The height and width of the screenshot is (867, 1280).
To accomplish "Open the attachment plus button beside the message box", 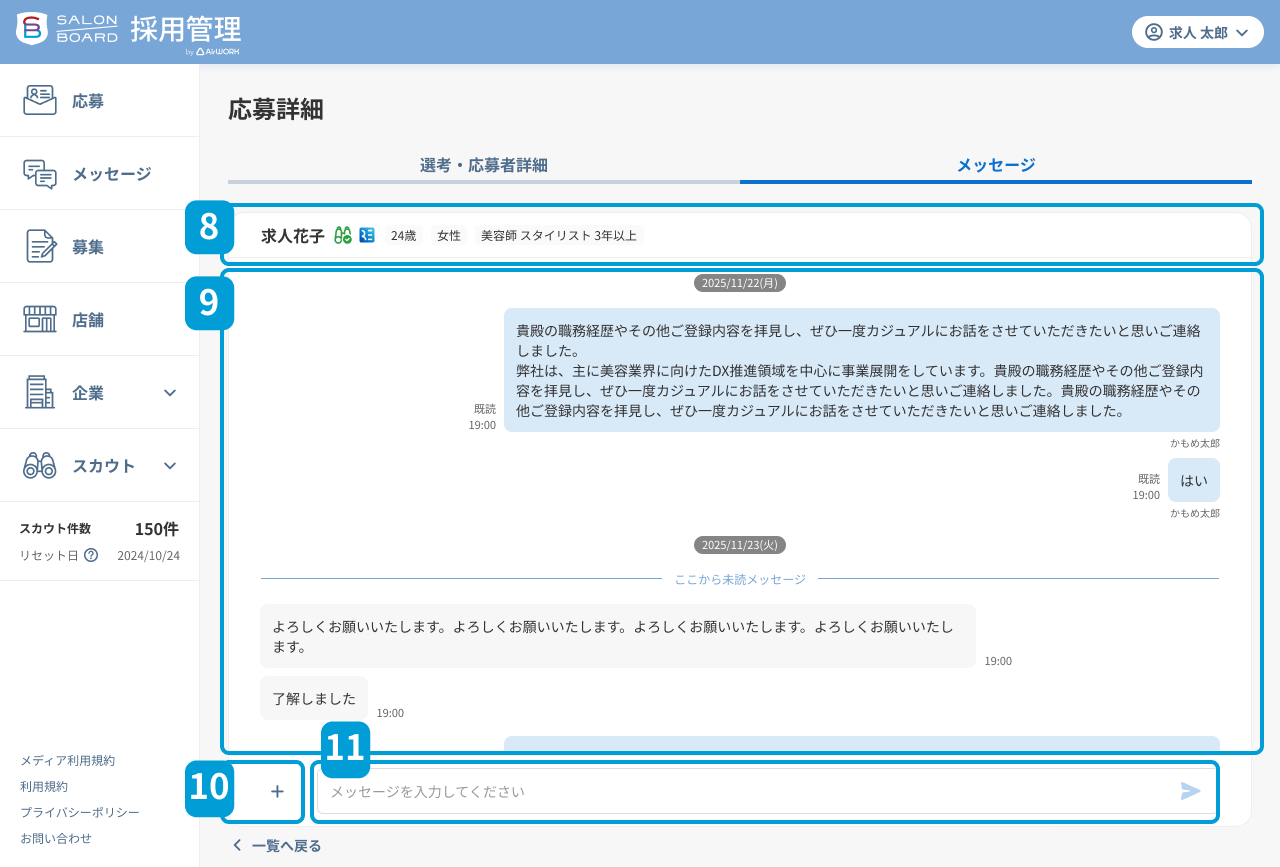I will click(277, 791).
